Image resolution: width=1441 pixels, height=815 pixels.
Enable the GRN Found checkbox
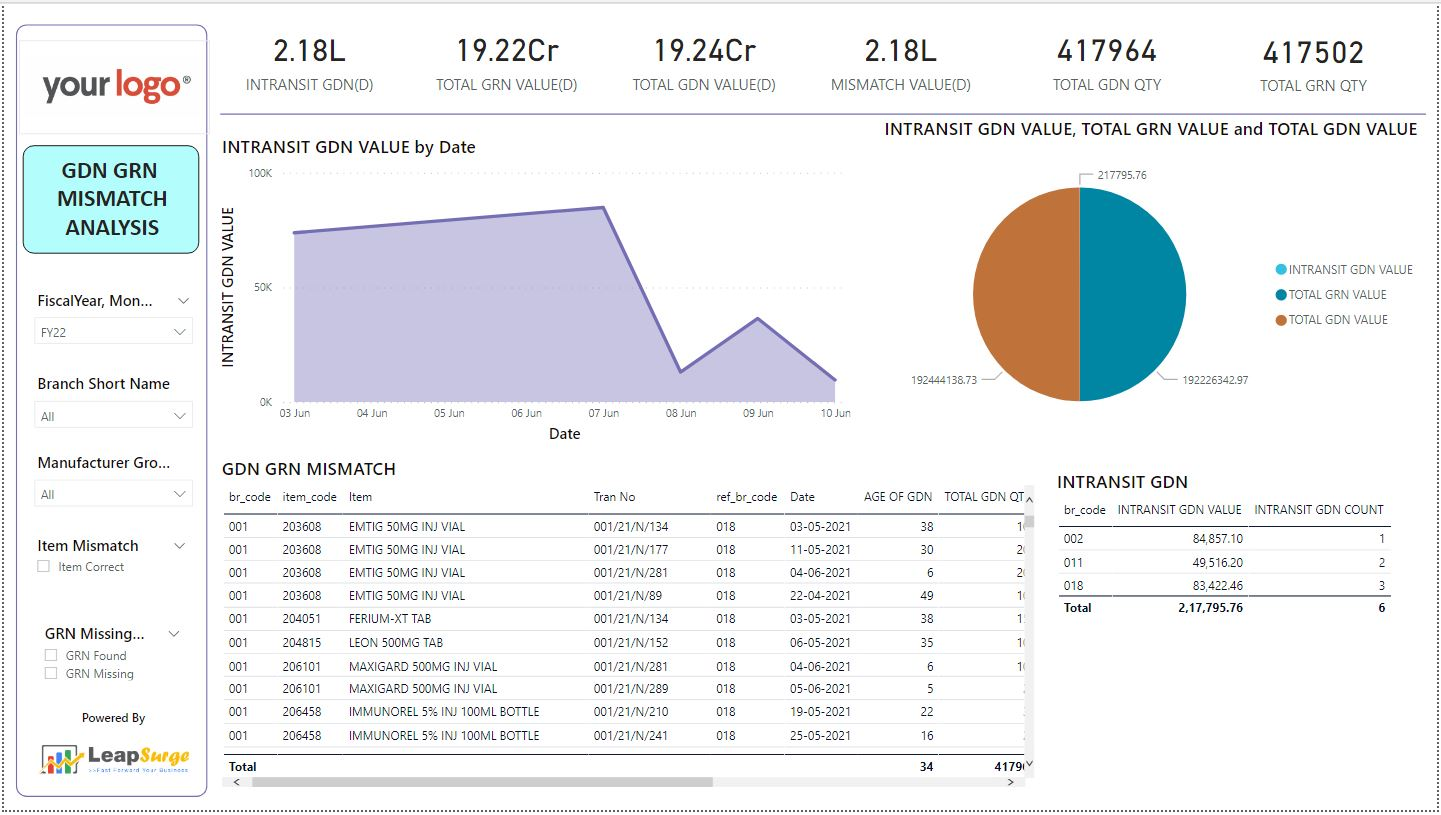[x=51, y=655]
